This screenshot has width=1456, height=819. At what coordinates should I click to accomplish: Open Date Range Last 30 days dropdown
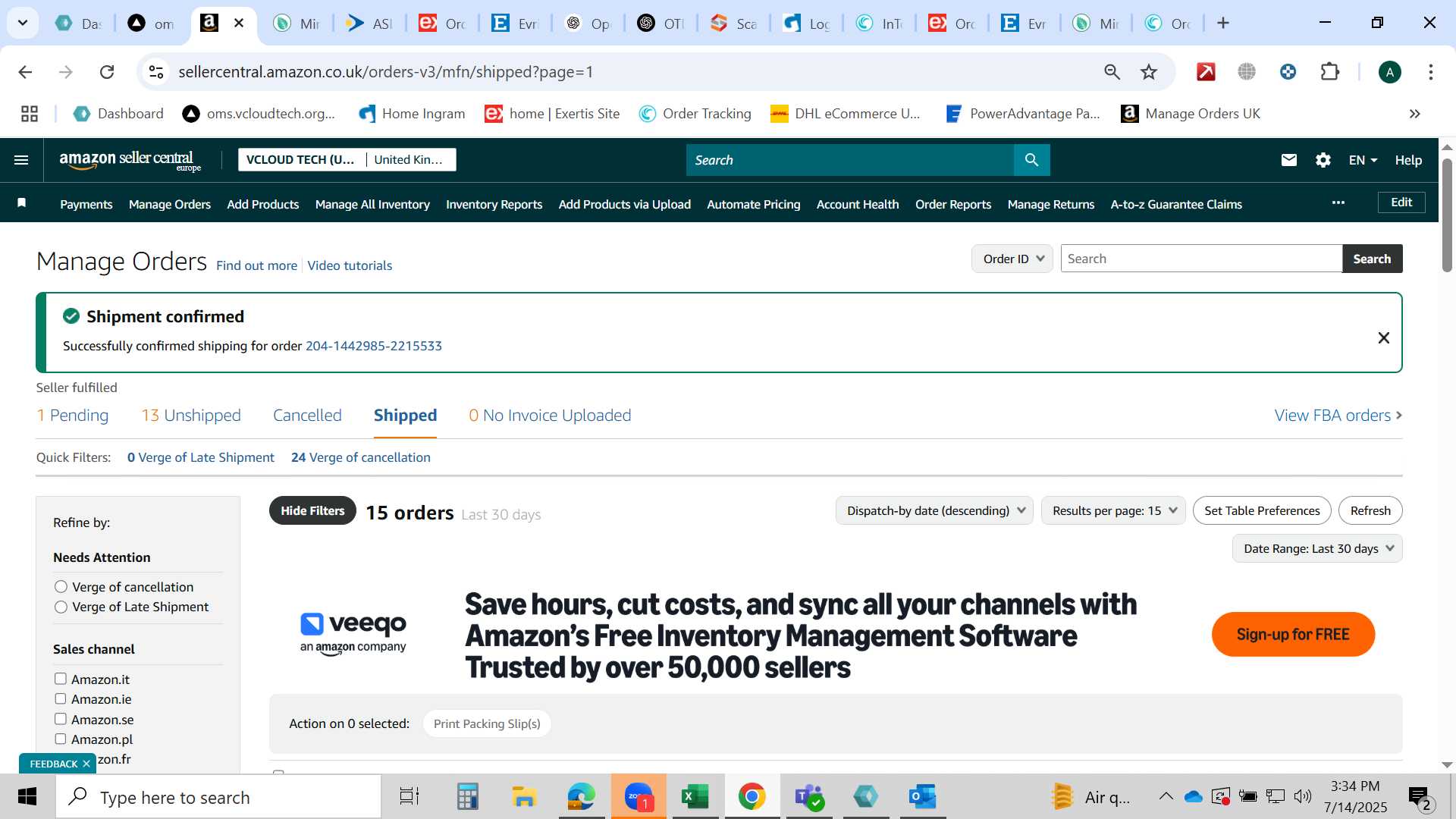click(x=1317, y=548)
